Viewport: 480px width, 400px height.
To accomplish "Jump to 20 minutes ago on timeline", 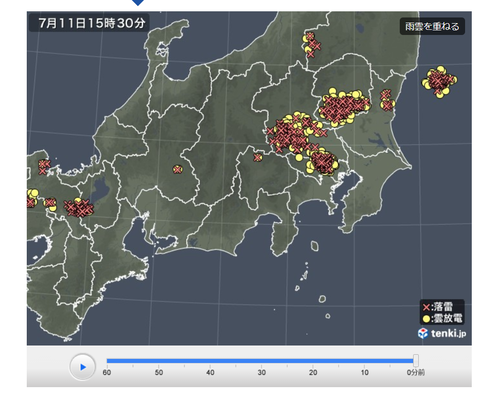I will [313, 372].
